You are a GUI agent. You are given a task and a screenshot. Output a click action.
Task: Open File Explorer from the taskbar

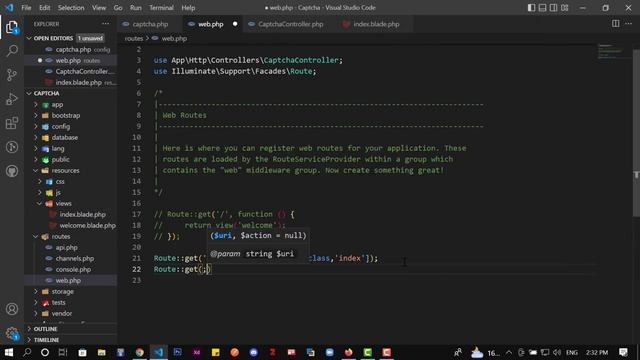101,352
